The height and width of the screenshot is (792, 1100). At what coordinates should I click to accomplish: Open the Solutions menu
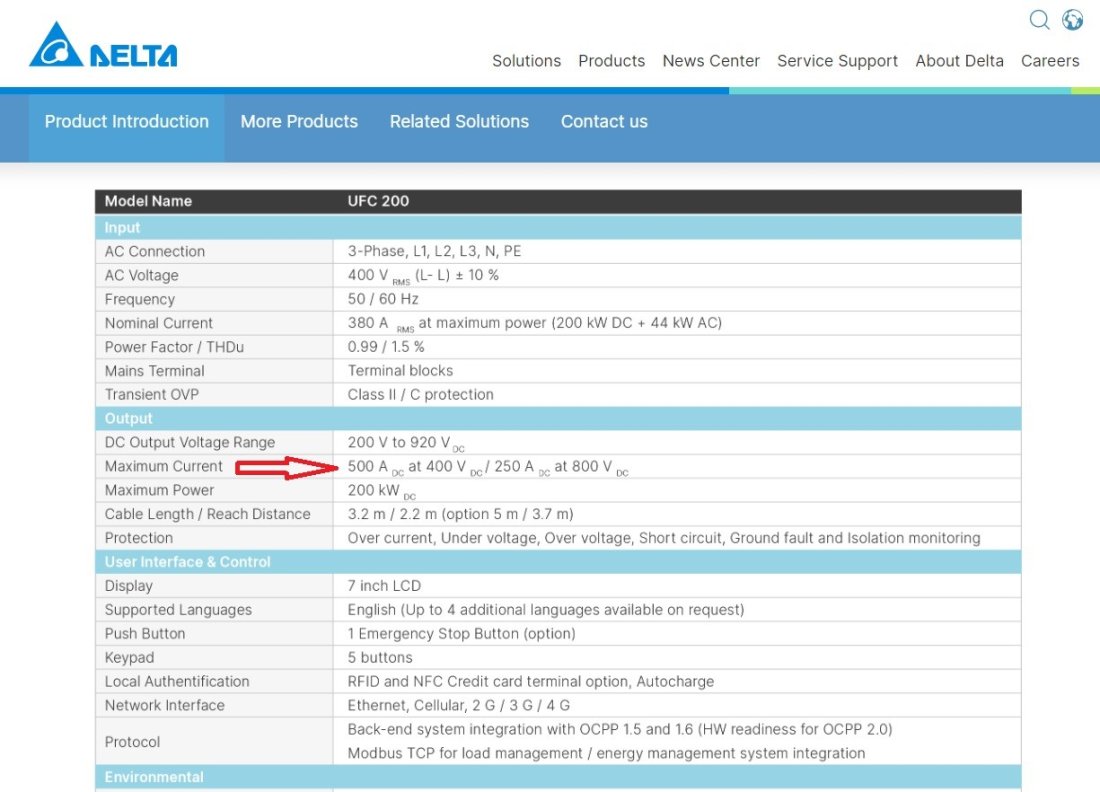click(x=526, y=61)
